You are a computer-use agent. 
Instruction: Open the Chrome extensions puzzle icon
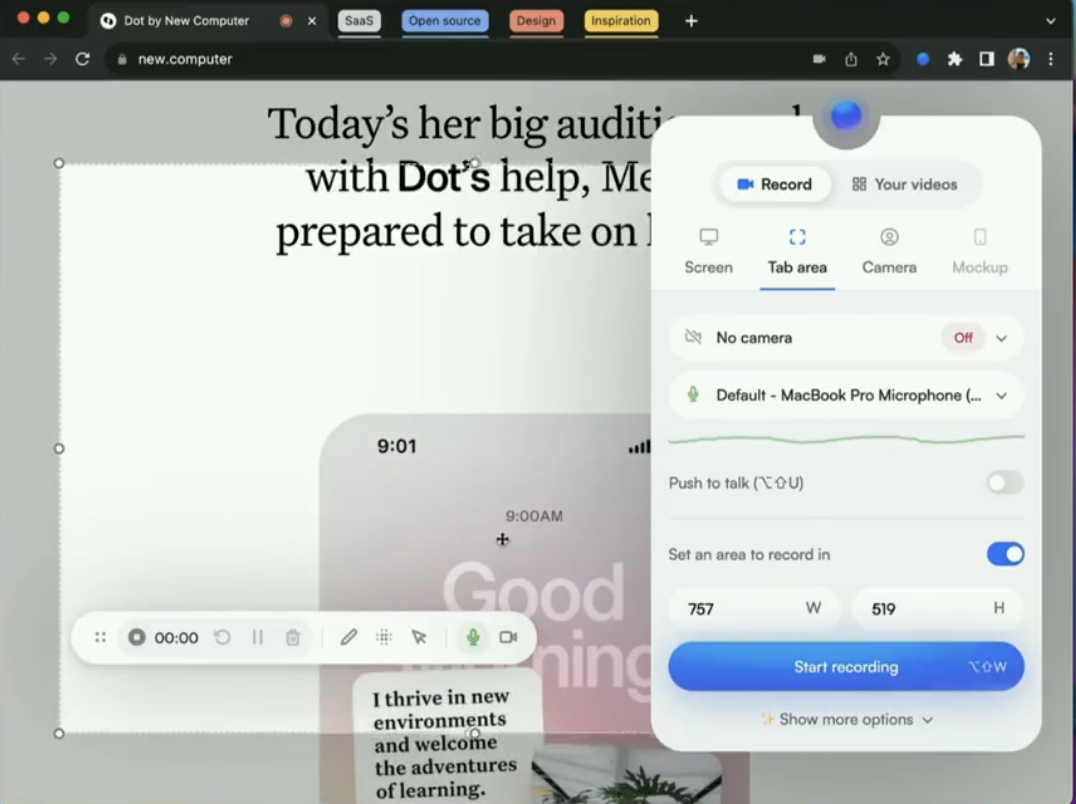click(x=955, y=59)
